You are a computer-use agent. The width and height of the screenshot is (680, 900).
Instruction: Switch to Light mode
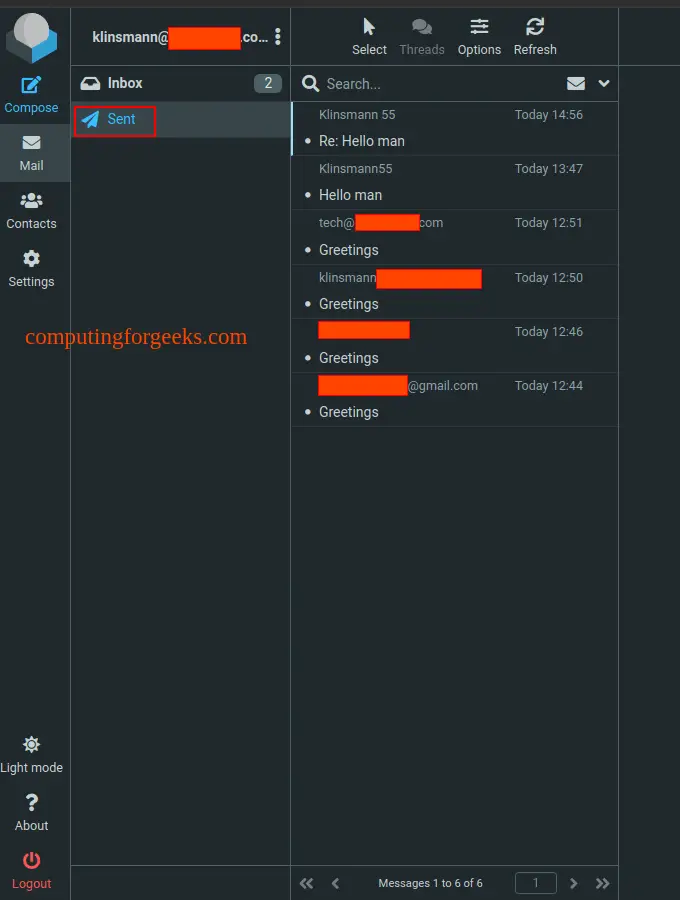31,755
